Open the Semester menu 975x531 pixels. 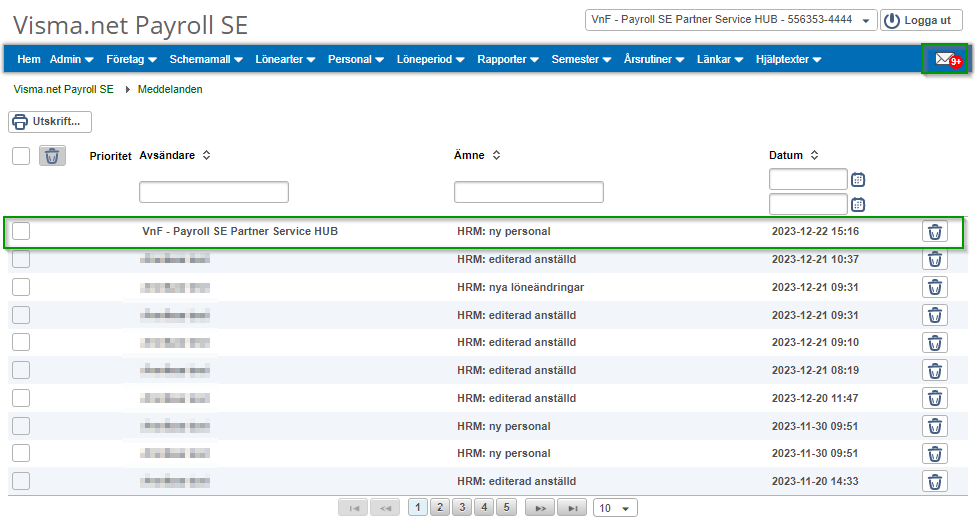click(581, 60)
